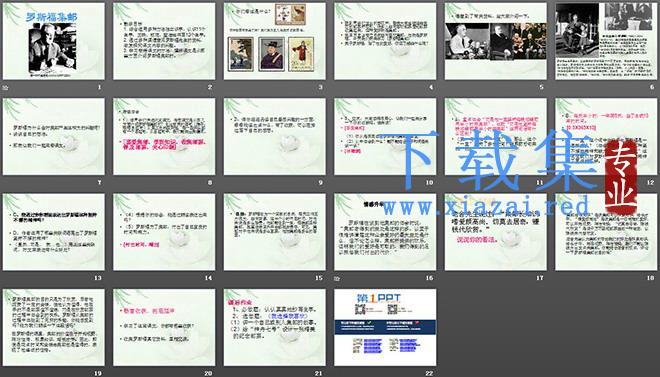
Task: Click the transition star icon under slide 16
Action: [x=336, y=278]
